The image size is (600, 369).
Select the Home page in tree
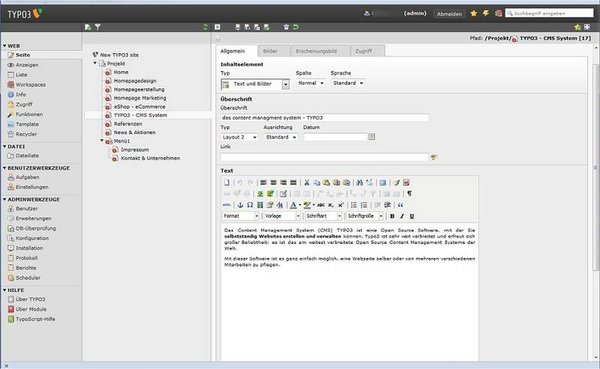tap(121, 72)
